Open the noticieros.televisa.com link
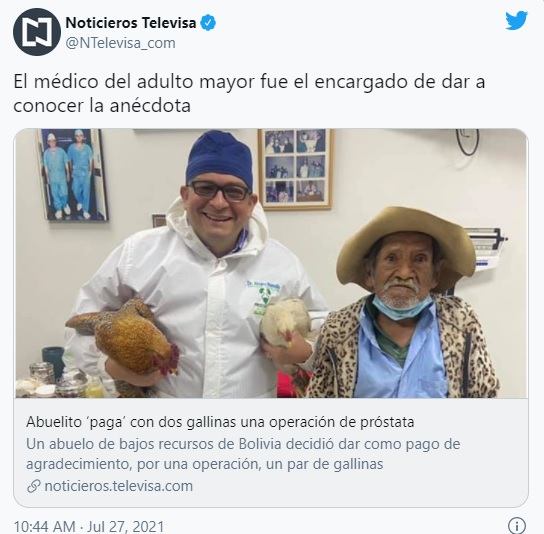Screen dimensions: 544x534 tap(118, 486)
